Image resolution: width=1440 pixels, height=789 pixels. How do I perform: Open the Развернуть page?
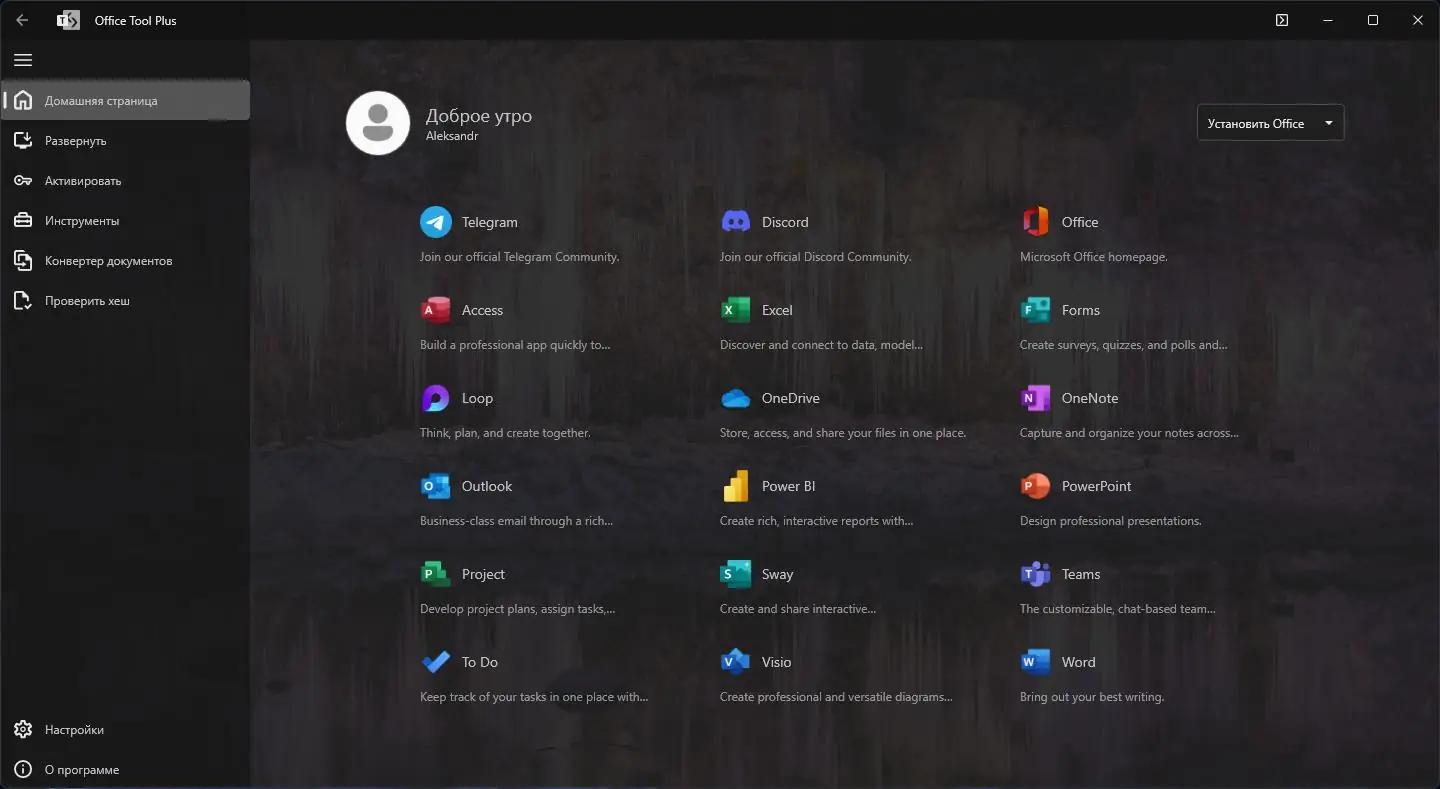(x=126, y=140)
